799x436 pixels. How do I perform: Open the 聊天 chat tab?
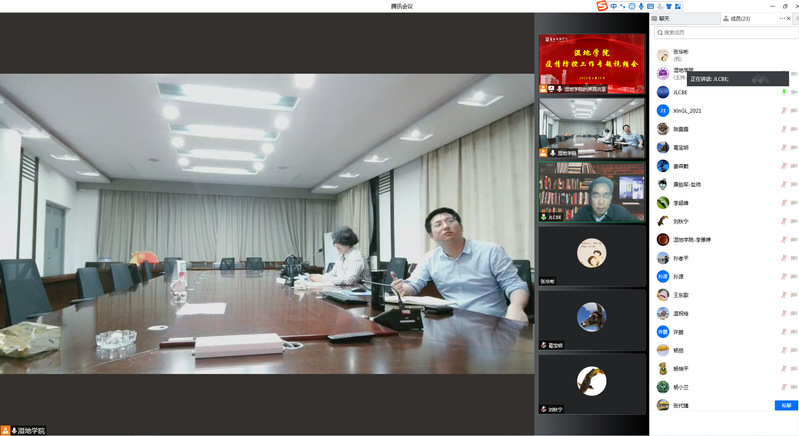pos(664,18)
